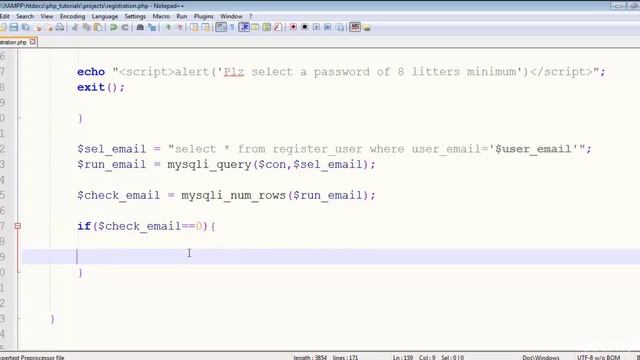Click the Redo arrow icon
The width and height of the screenshot is (640, 360).
pyautogui.click(x=124, y=27)
